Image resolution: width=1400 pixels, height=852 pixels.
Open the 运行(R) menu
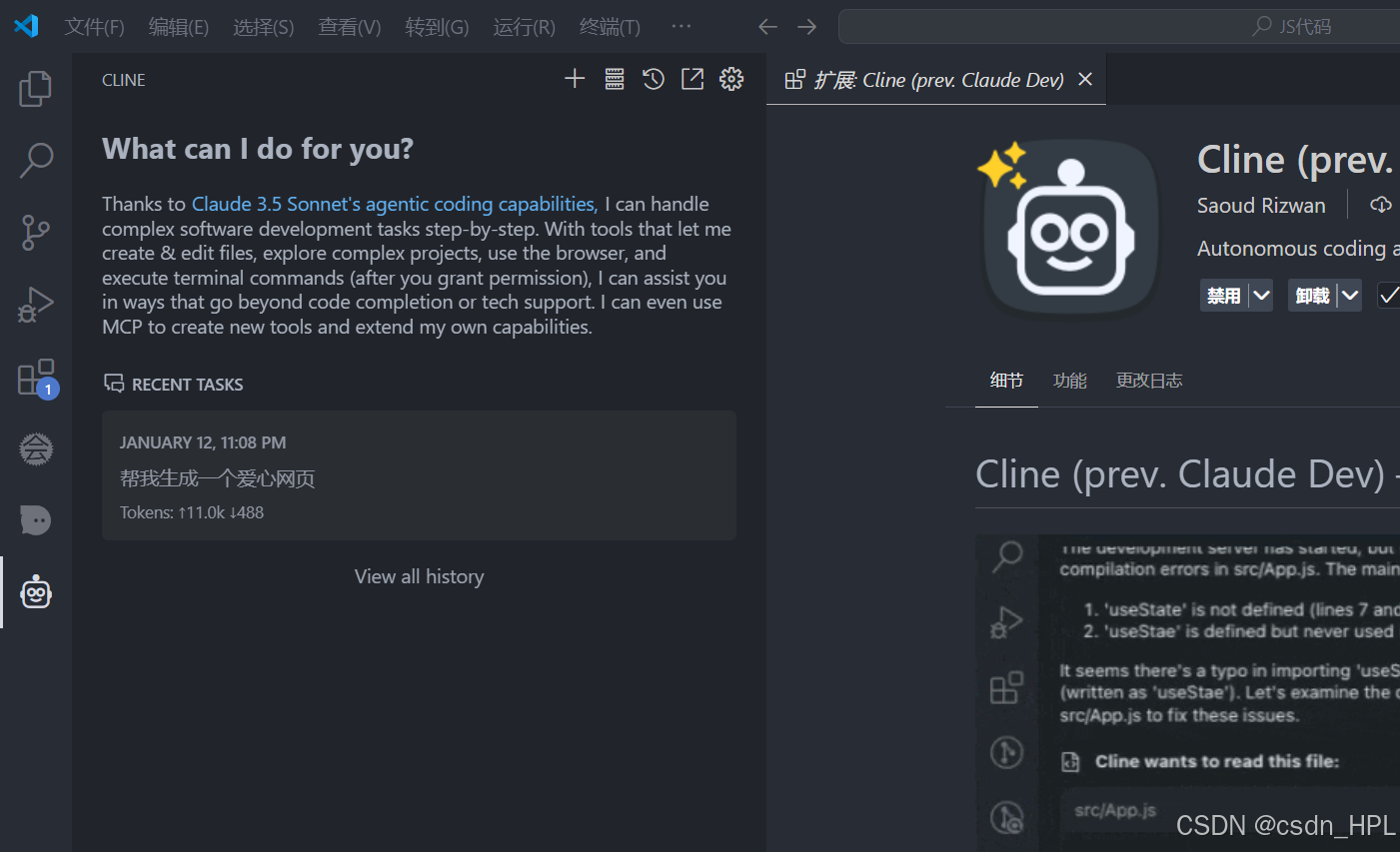tap(524, 27)
